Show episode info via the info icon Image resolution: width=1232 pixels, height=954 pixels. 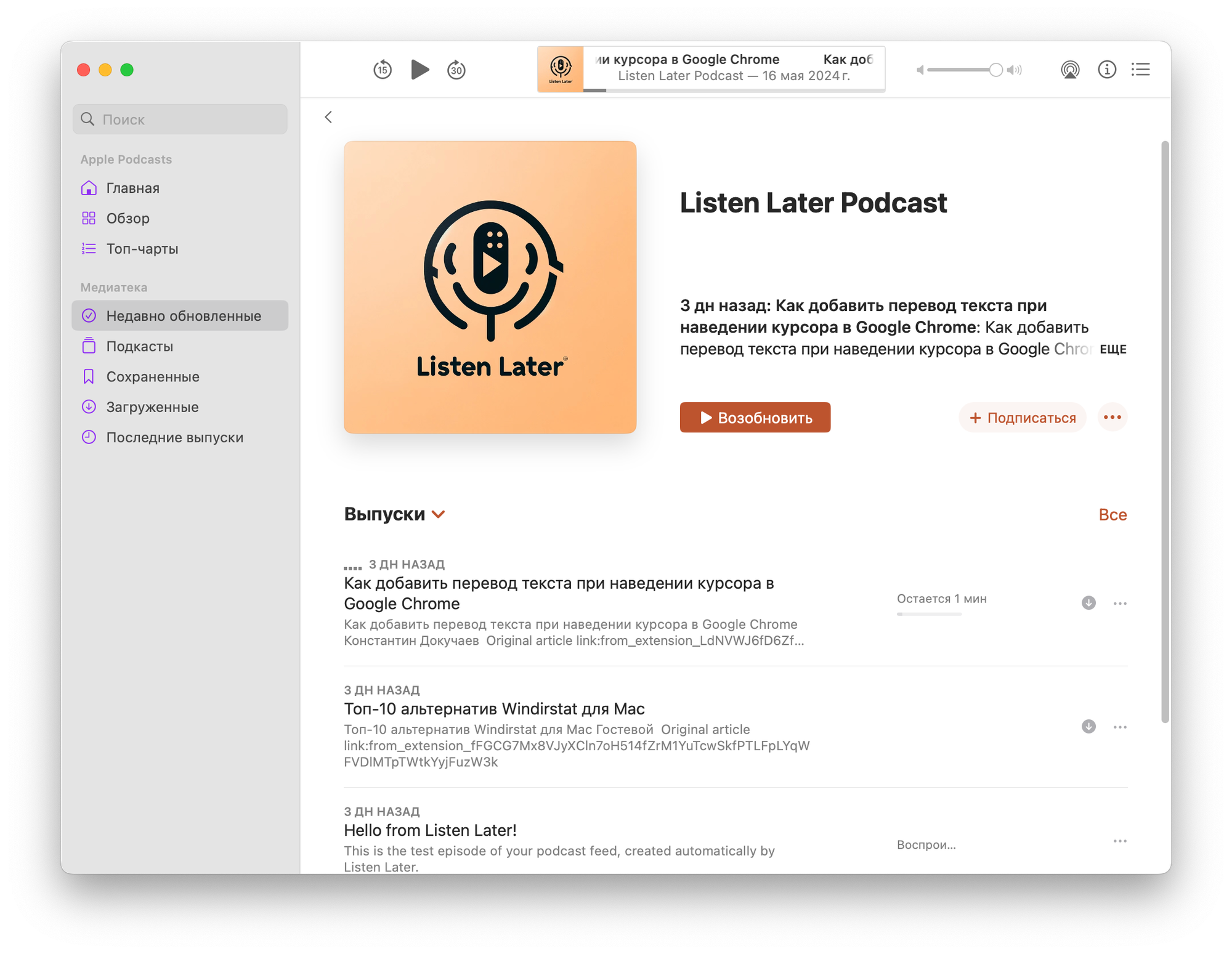tap(1107, 70)
